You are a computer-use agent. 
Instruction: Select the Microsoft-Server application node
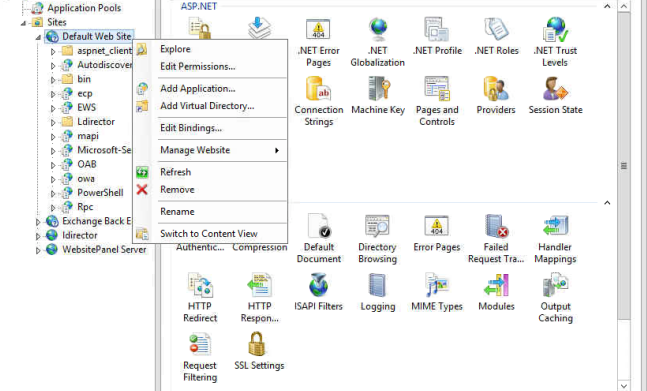coord(104,150)
